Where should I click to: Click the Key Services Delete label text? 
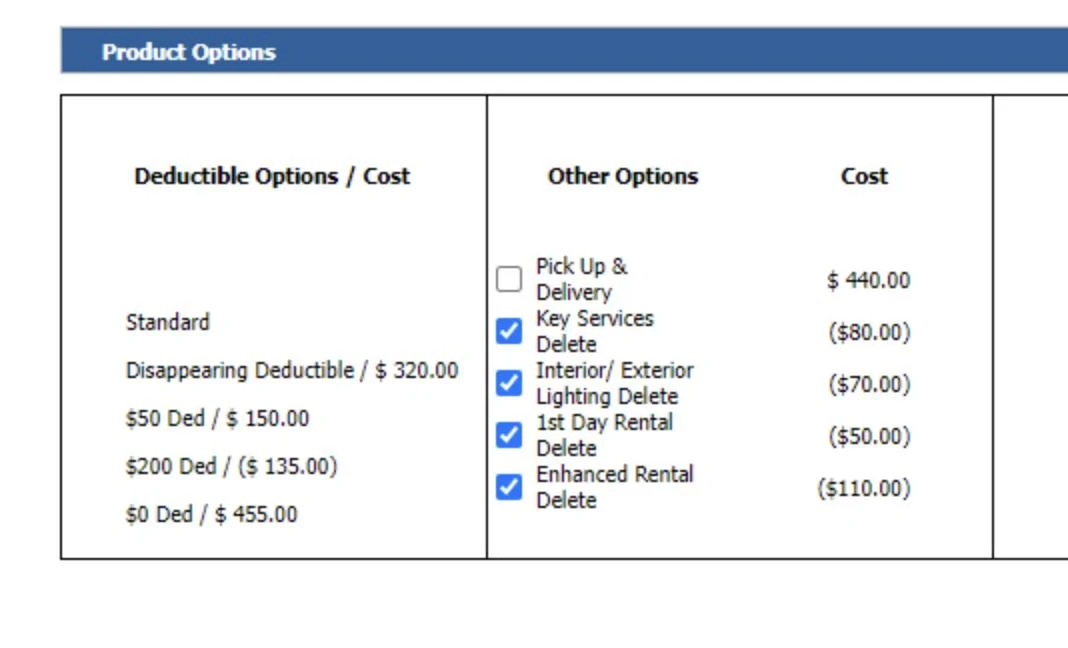point(594,331)
